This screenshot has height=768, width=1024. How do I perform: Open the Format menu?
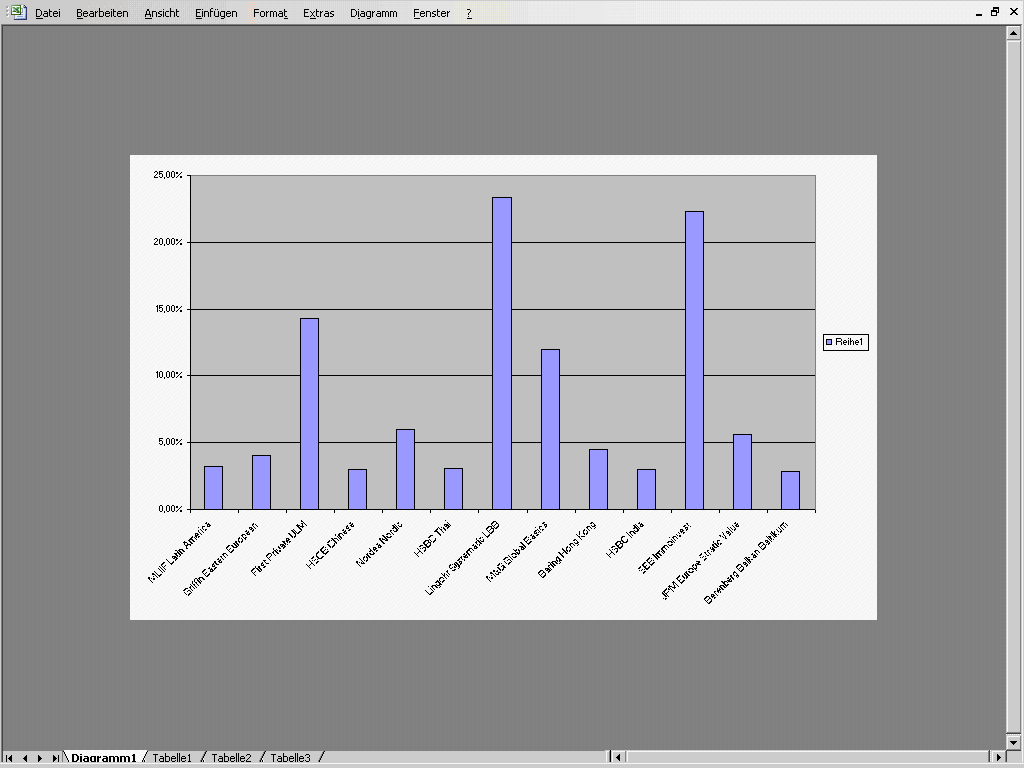pyautogui.click(x=270, y=13)
